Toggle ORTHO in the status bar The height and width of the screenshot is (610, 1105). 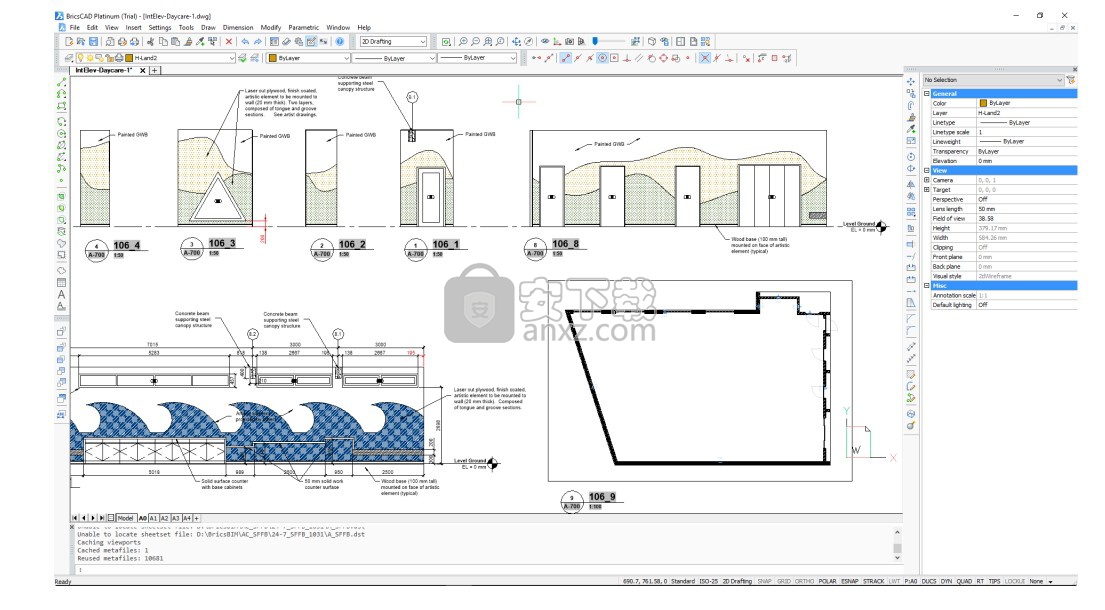pyautogui.click(x=804, y=581)
